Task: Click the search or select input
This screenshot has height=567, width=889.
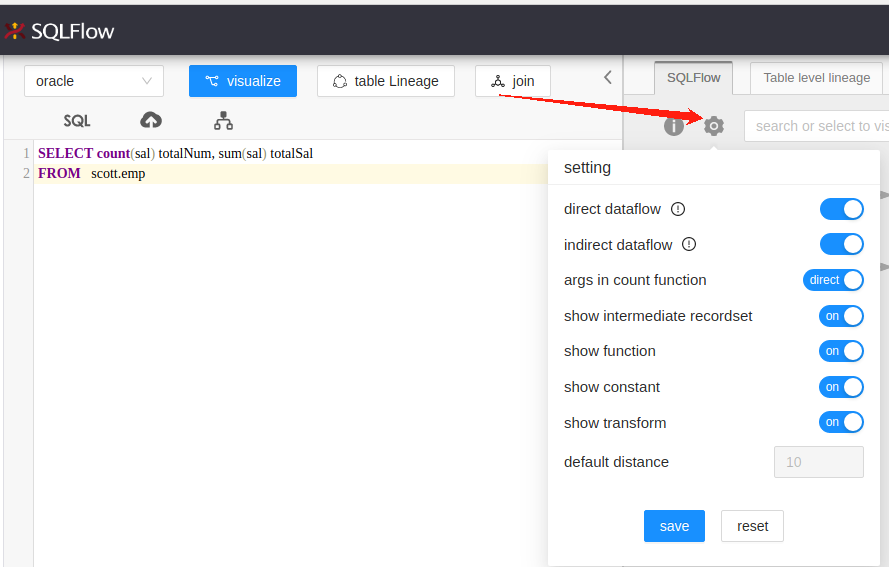Action: coord(816,126)
